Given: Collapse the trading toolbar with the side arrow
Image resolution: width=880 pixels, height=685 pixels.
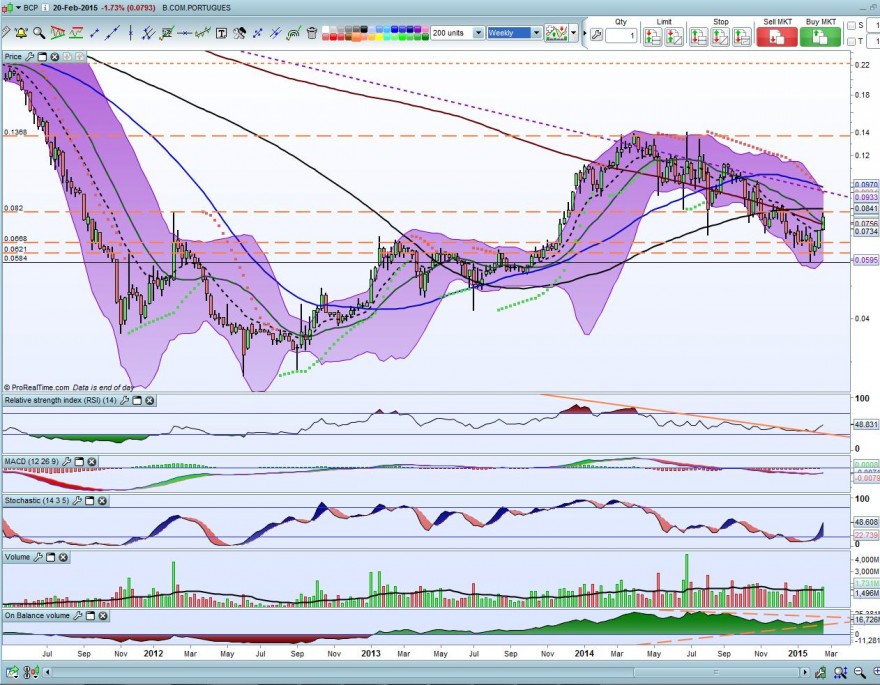Looking at the screenshot, I should tap(584, 33).
